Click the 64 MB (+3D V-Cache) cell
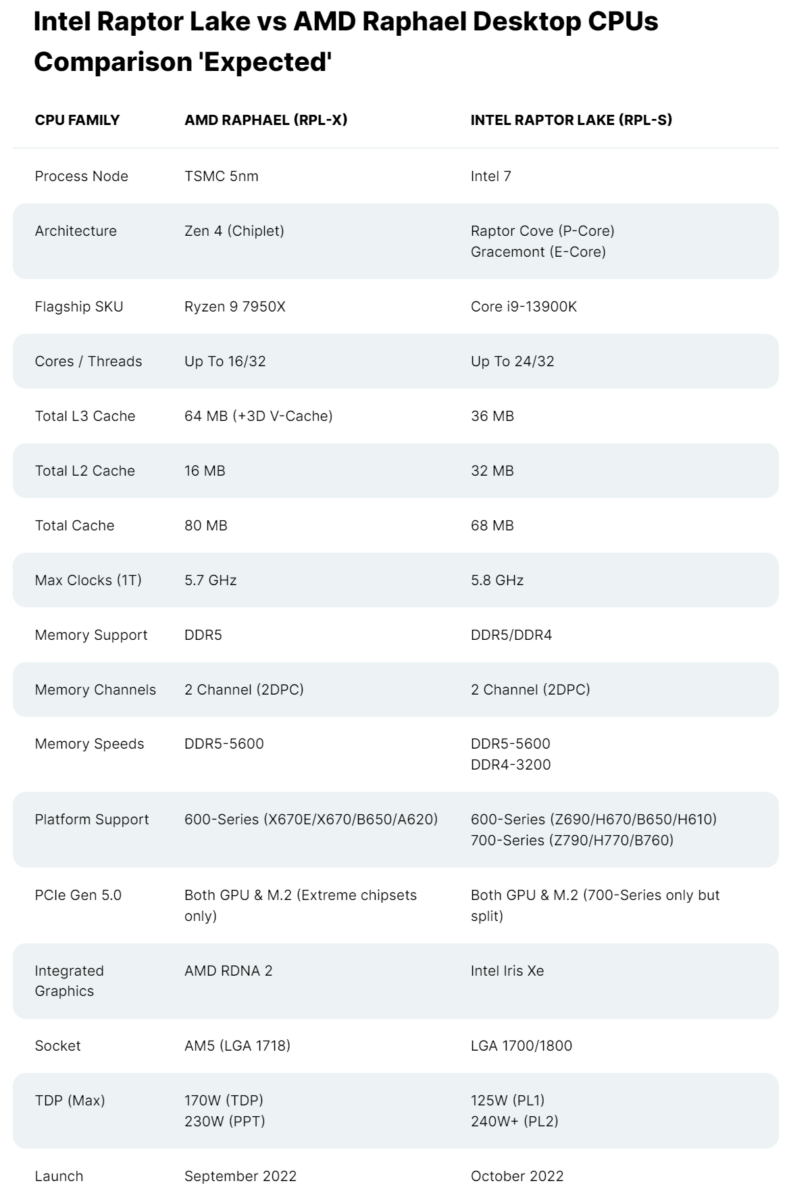The image size is (789, 1200). pyautogui.click(x=258, y=416)
